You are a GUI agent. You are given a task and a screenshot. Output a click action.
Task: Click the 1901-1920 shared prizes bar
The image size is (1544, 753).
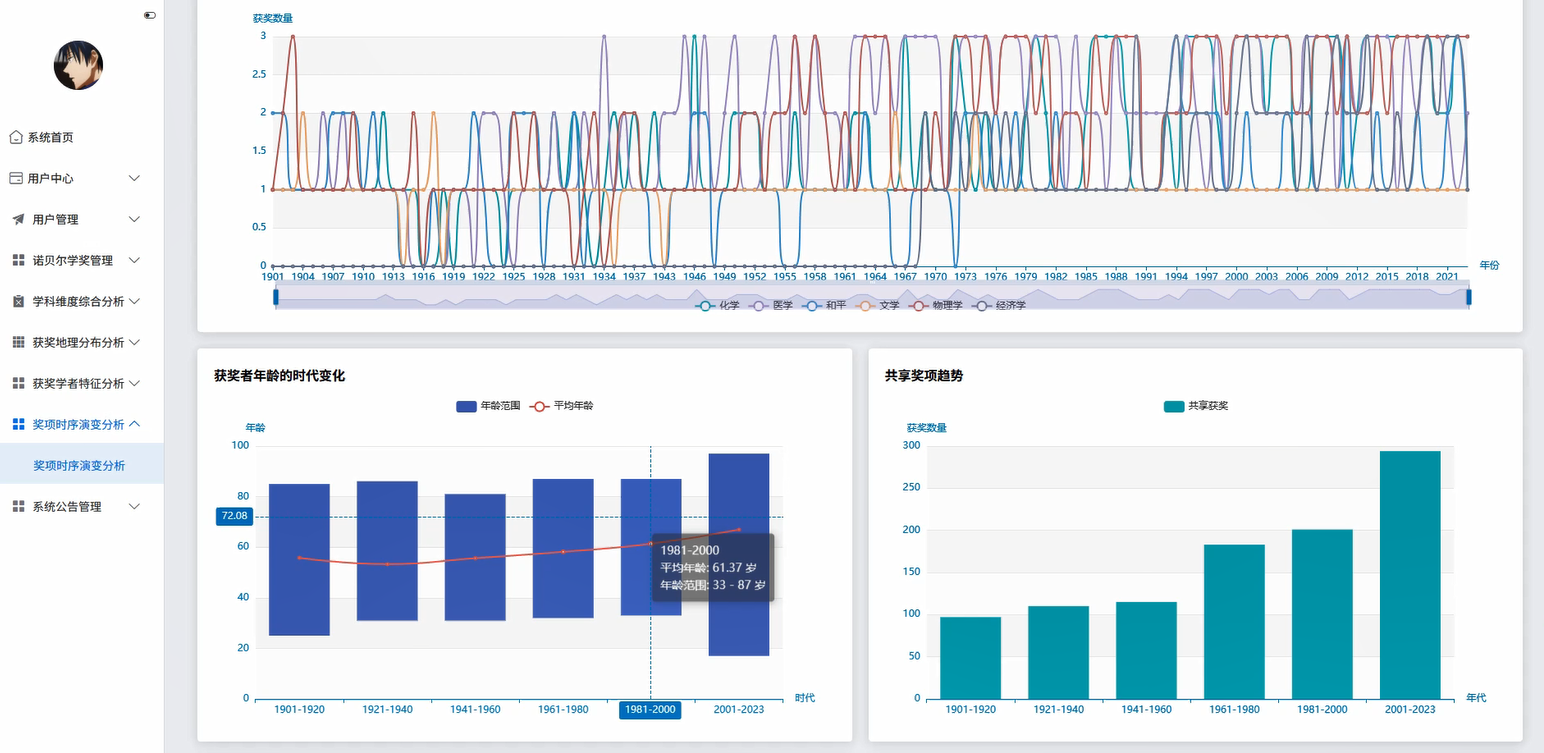pos(970,658)
